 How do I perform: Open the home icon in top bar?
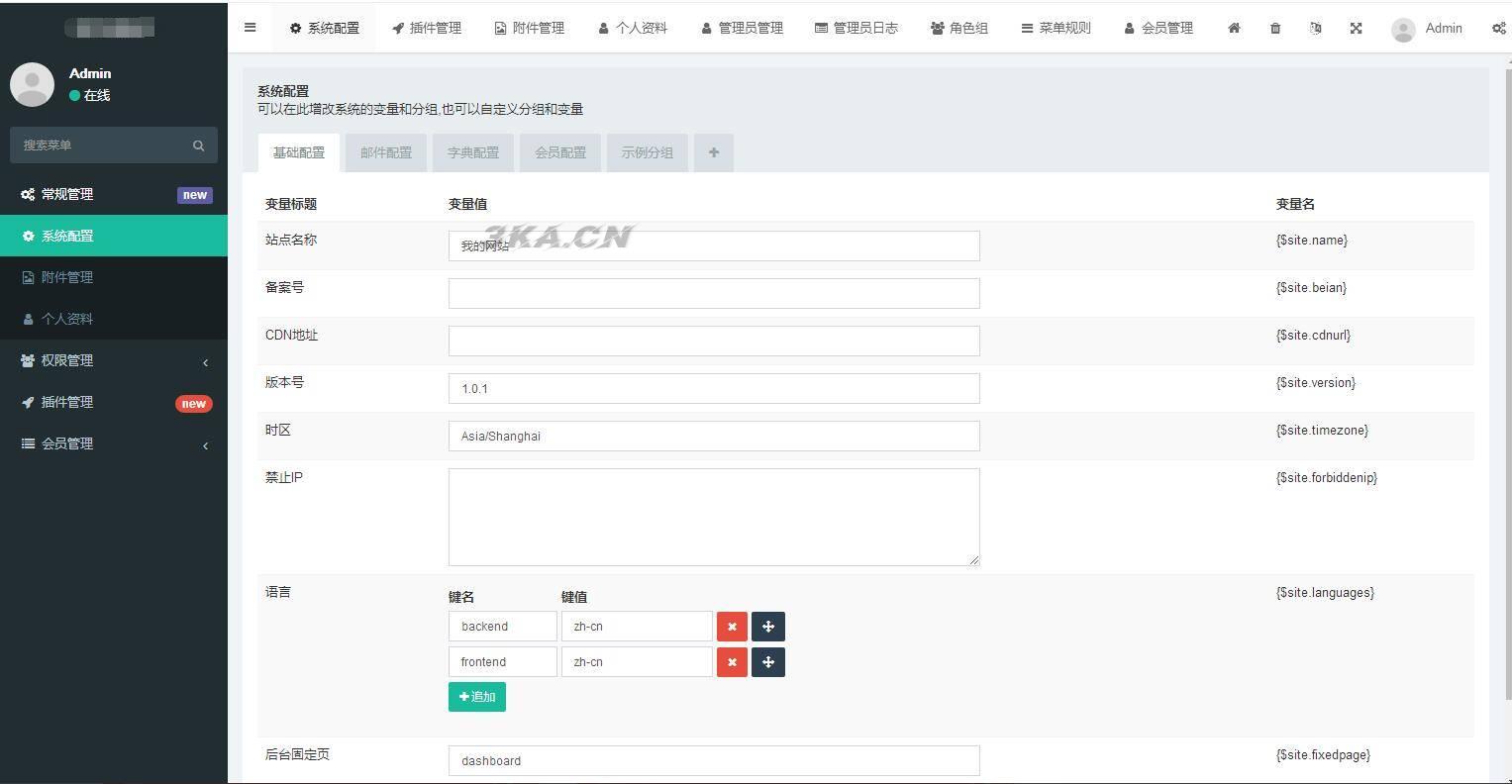point(1234,28)
